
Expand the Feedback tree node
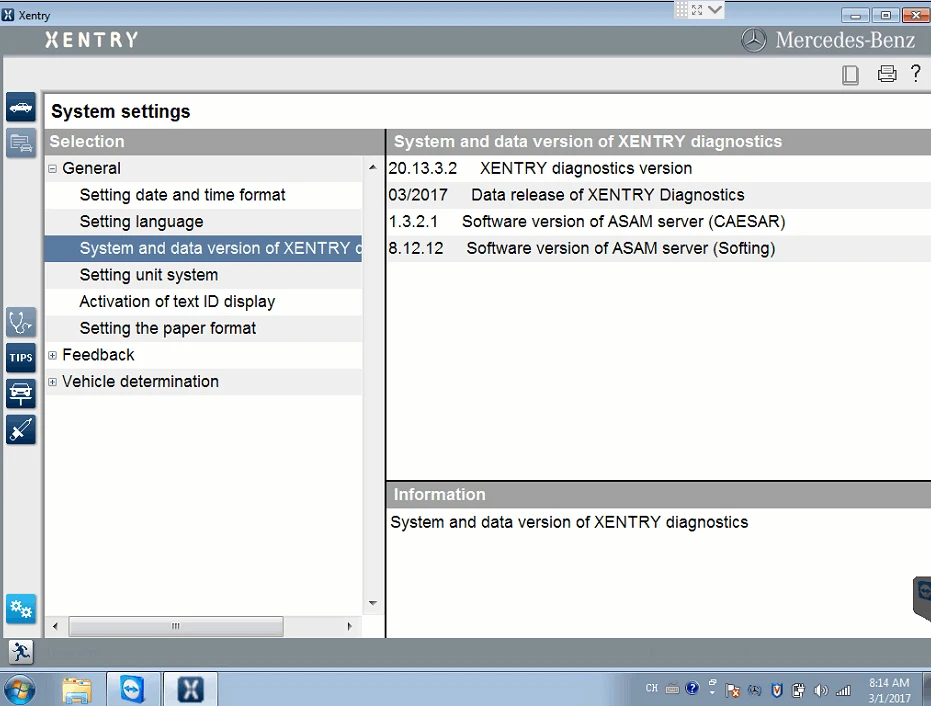[x=52, y=355]
